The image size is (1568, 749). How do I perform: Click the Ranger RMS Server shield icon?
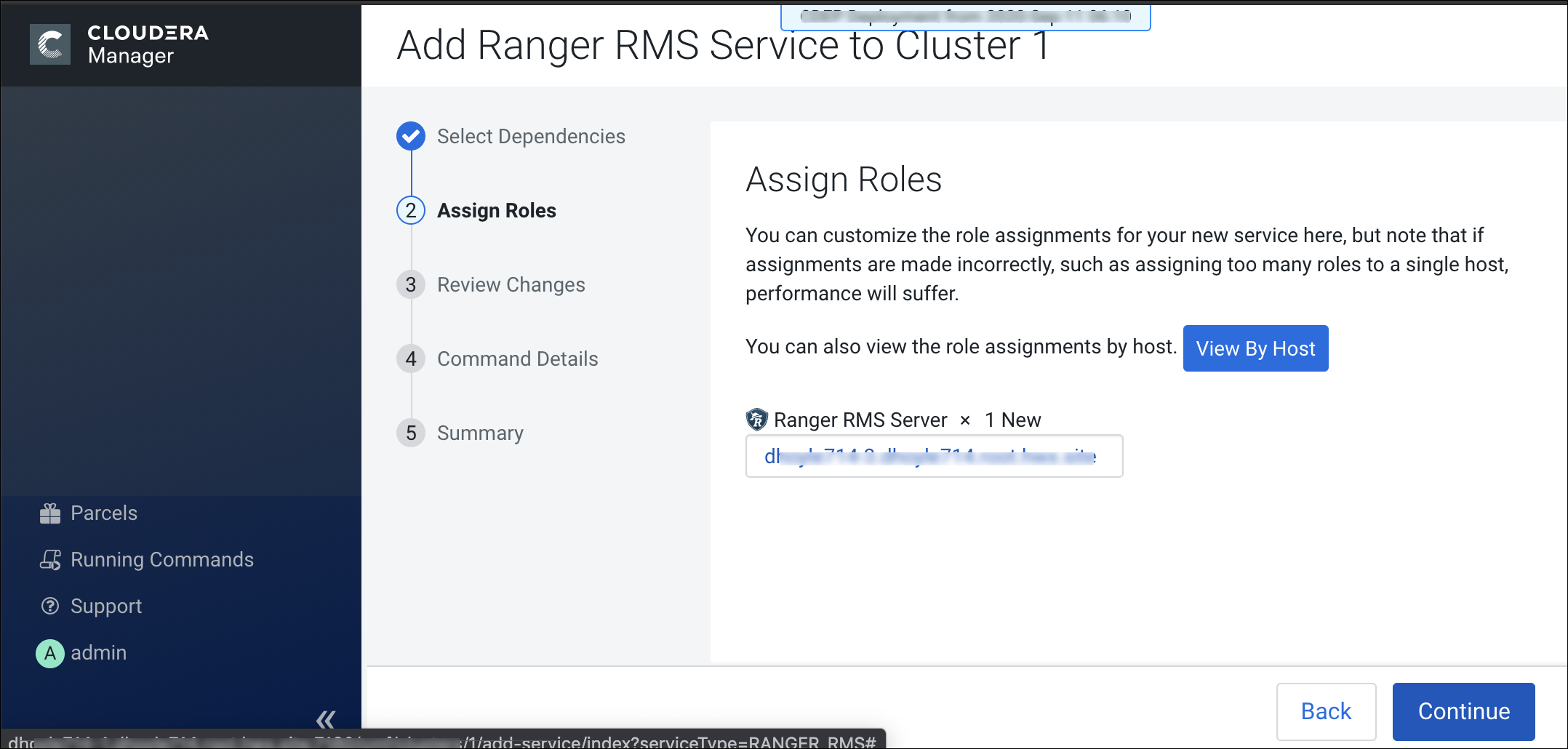point(757,420)
